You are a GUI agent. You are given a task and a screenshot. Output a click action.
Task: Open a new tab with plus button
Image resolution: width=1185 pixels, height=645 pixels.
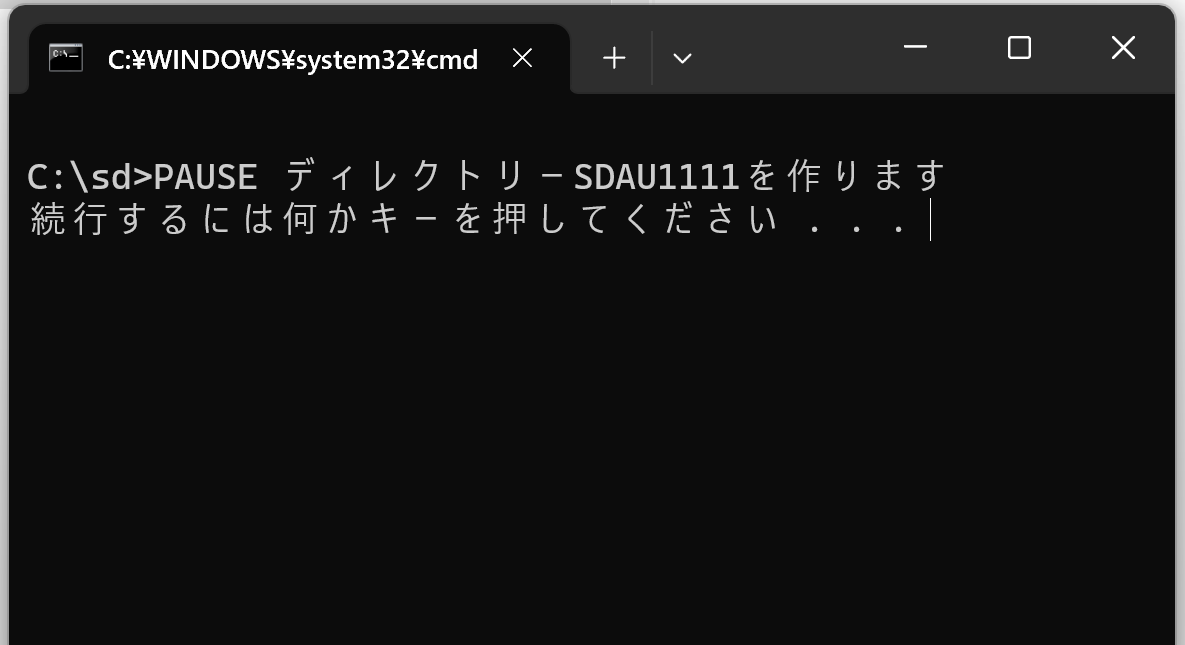614,58
